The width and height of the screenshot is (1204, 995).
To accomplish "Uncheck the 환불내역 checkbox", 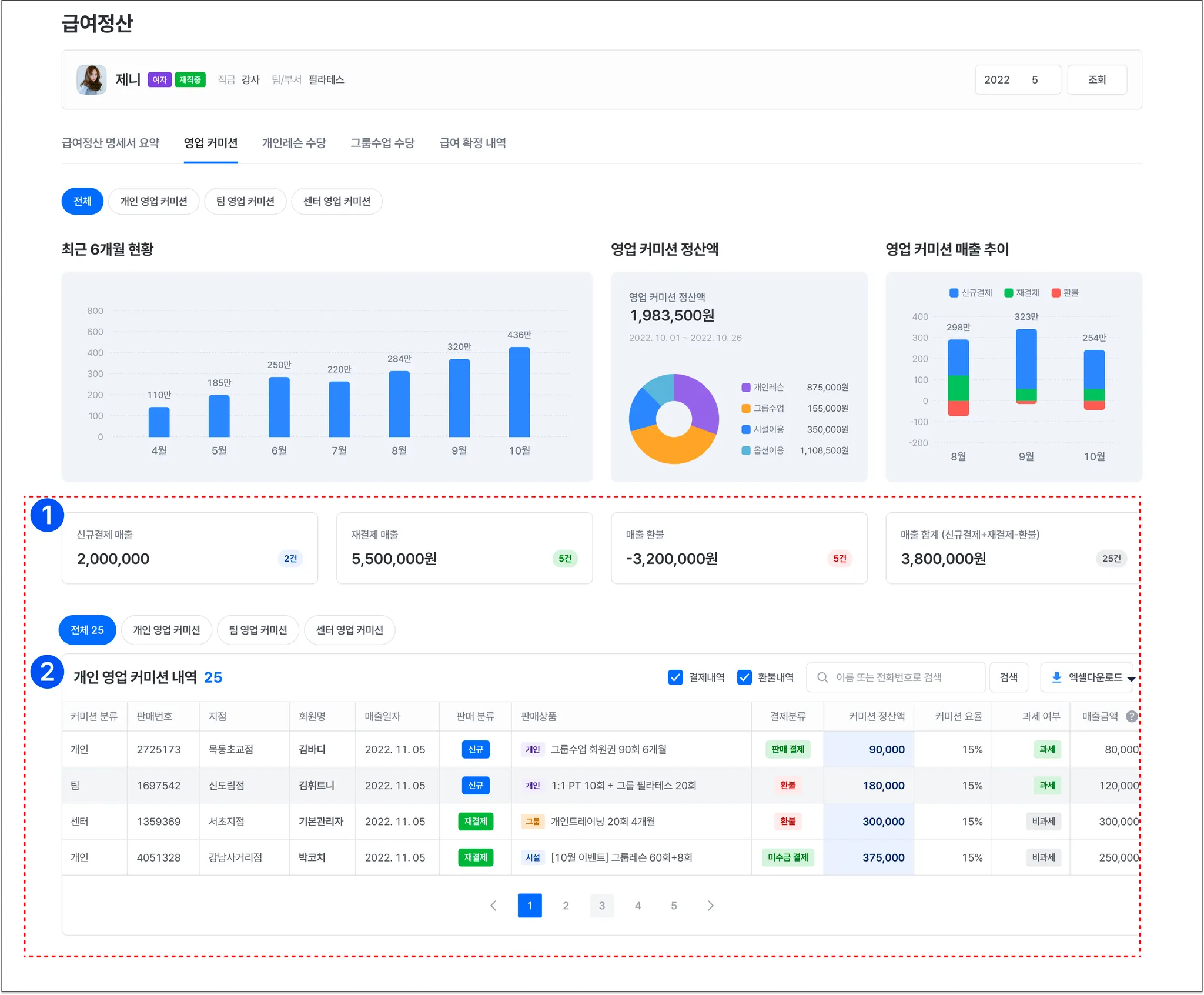I will point(744,677).
